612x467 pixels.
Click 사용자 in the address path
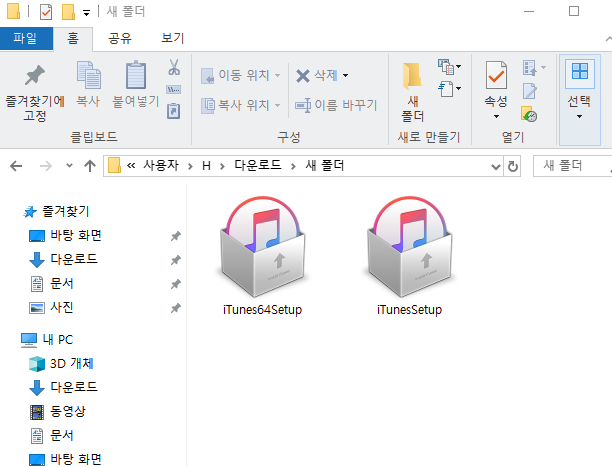click(161, 166)
